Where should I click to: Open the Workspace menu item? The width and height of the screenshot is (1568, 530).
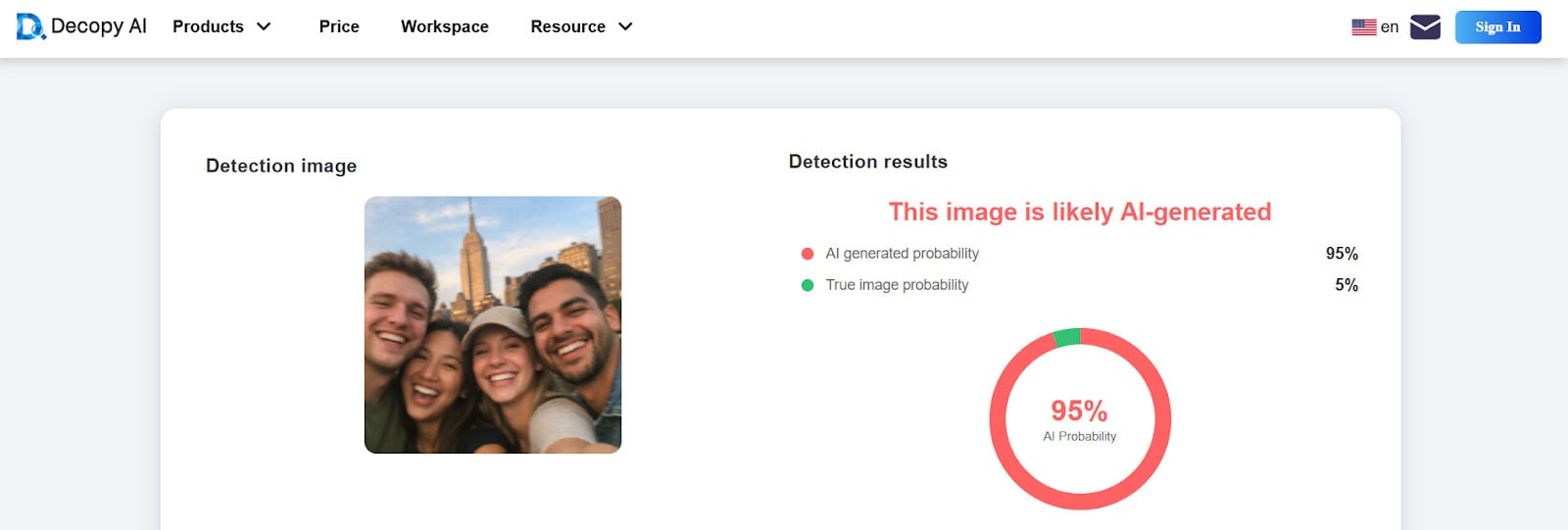pos(444,26)
